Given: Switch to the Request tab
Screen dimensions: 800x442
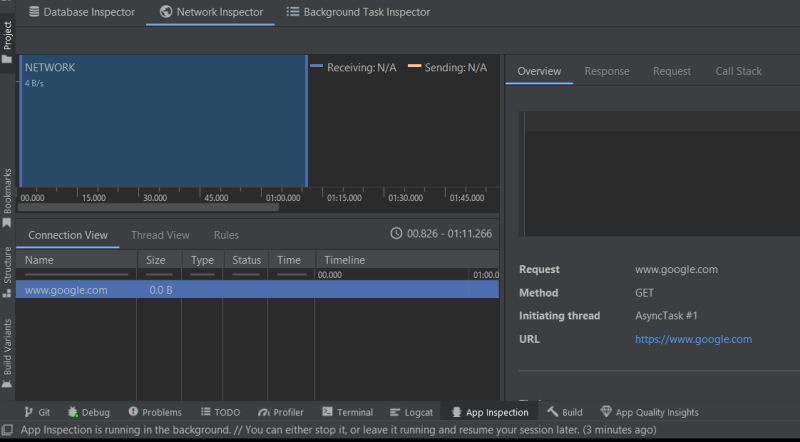Looking at the screenshot, I should click(671, 71).
